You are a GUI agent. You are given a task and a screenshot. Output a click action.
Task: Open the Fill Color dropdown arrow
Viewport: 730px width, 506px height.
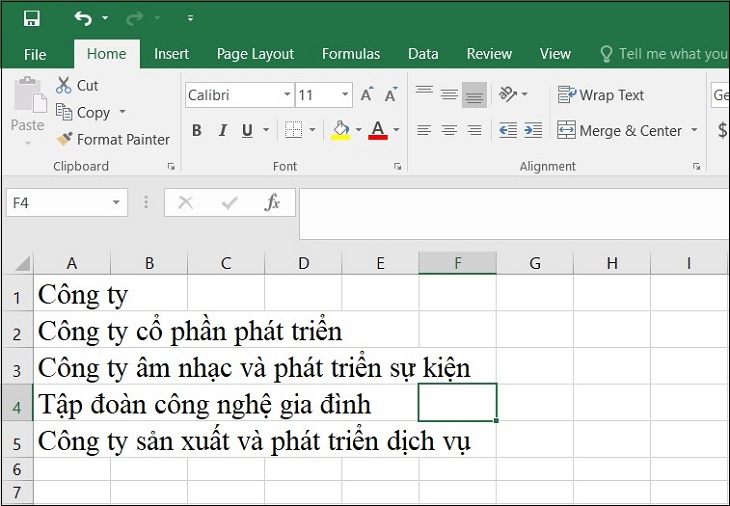359,130
